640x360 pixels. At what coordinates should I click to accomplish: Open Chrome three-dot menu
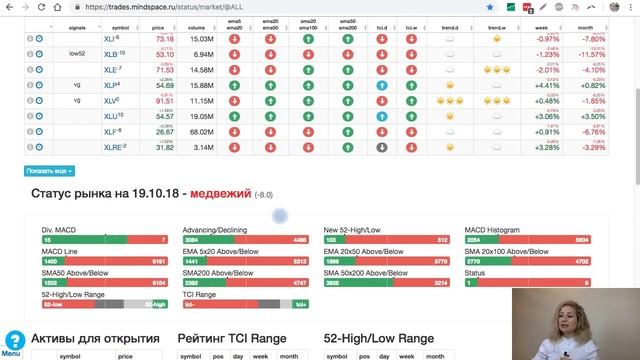tap(630, 7)
